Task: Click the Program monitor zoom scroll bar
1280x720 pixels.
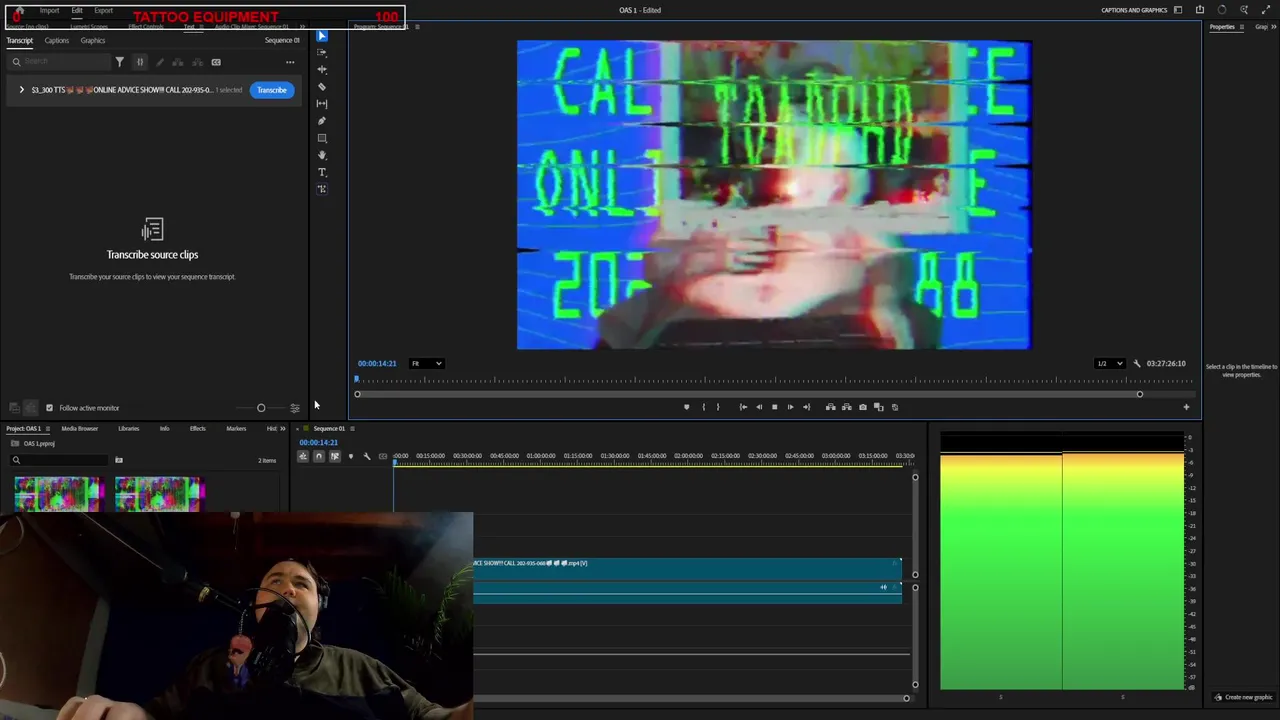Action: (x=748, y=394)
